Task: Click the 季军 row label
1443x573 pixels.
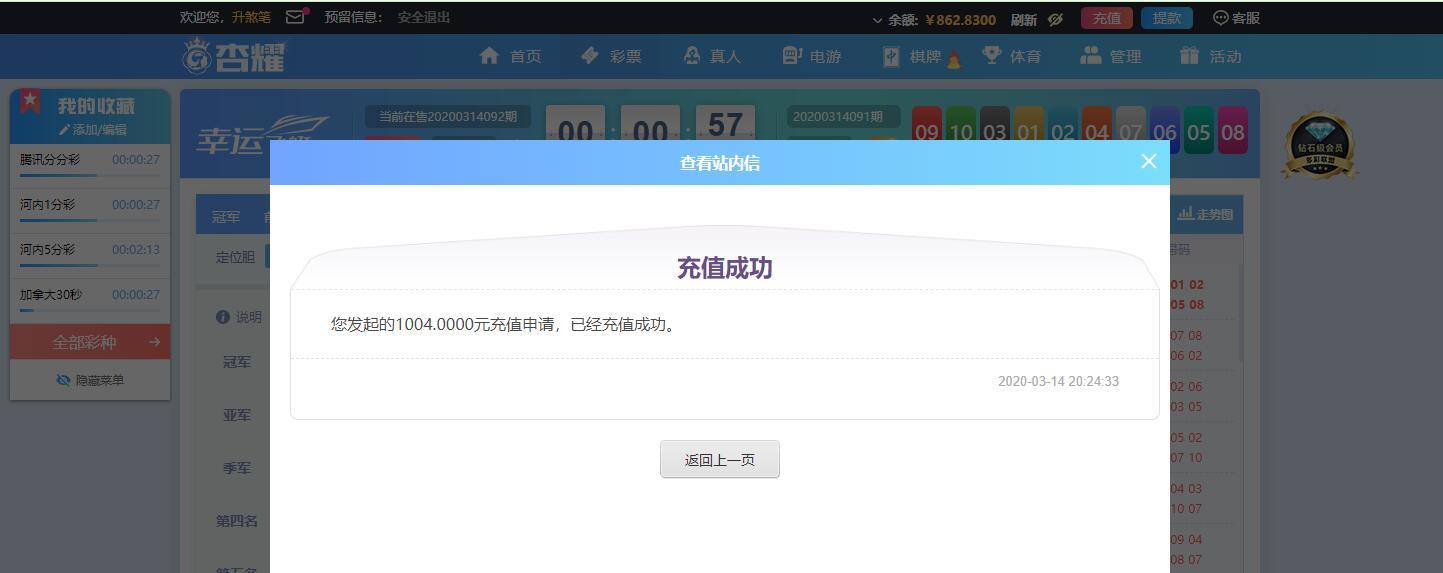Action: [237, 468]
